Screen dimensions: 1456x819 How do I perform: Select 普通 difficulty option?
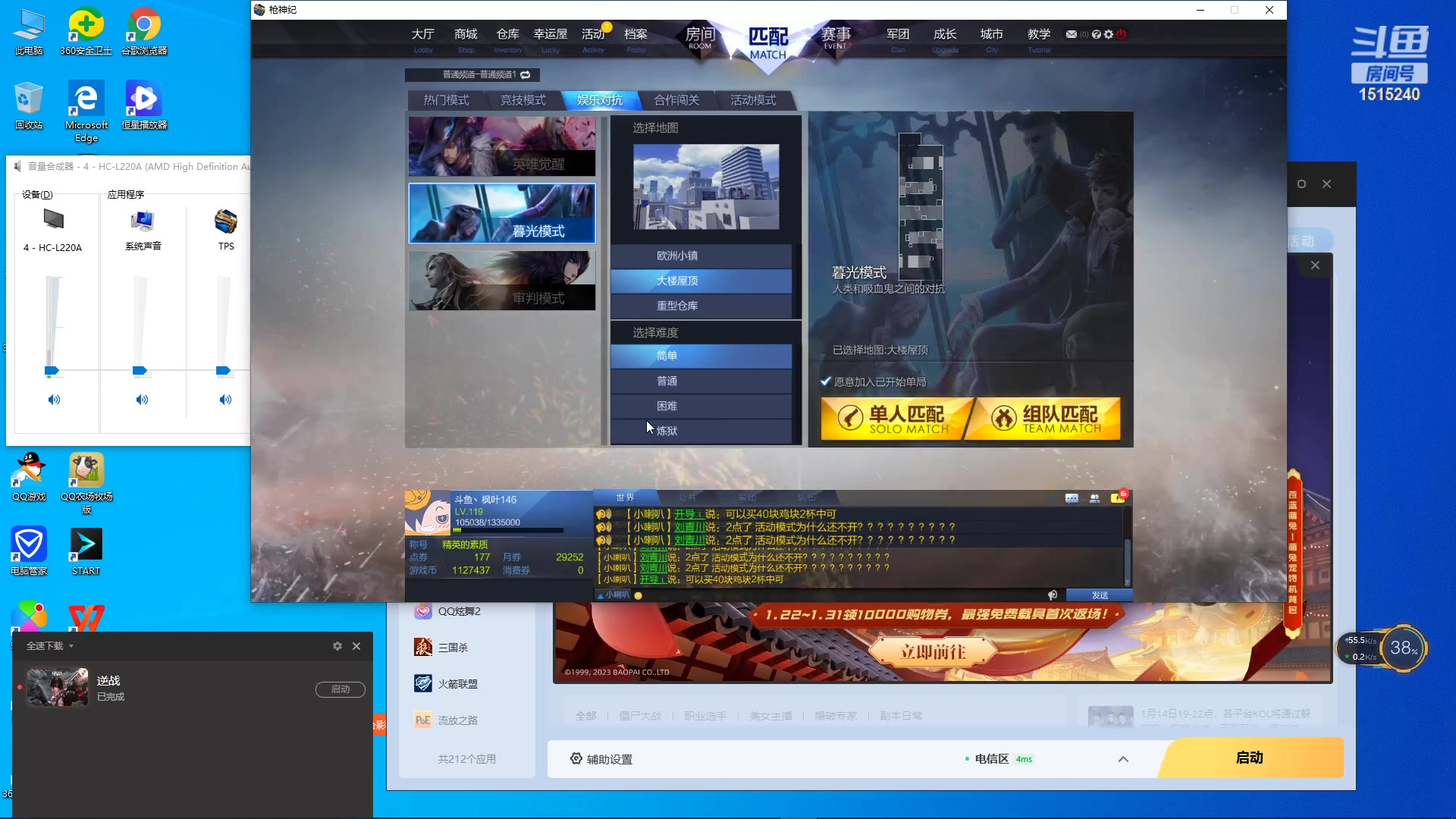(701, 381)
